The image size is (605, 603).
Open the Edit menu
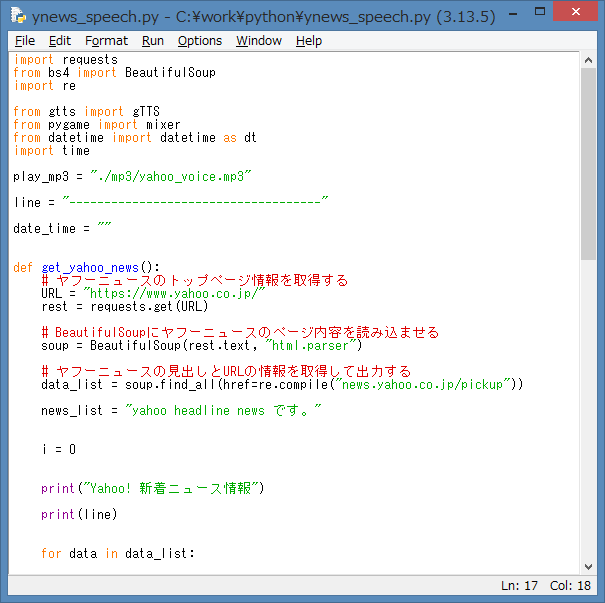[60, 41]
